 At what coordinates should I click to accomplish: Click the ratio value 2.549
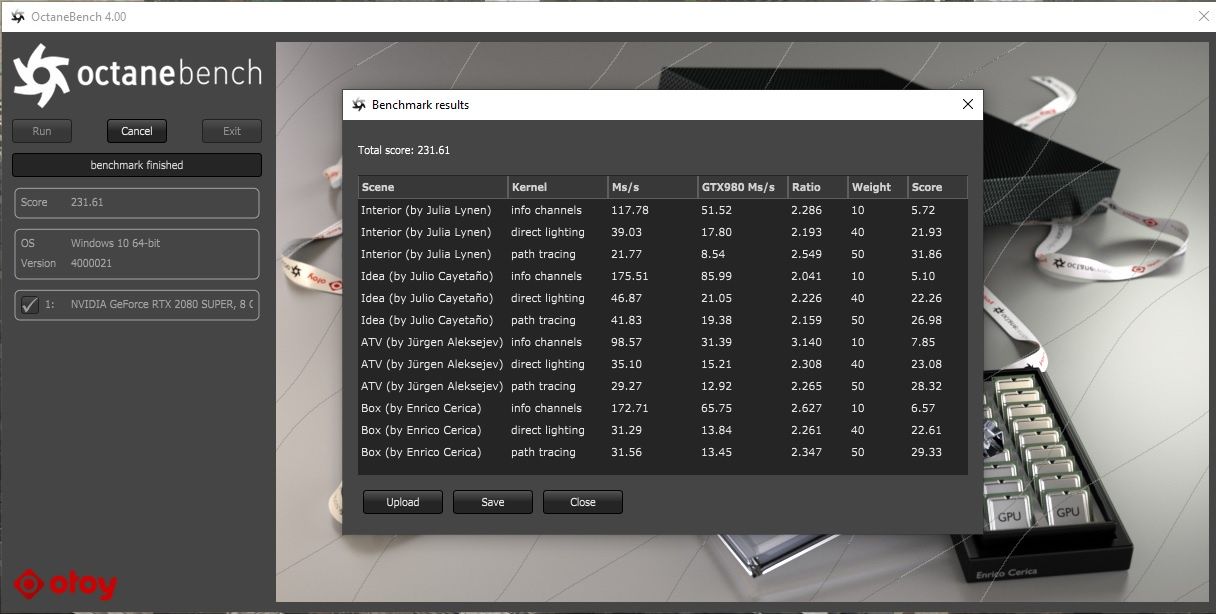(x=806, y=254)
